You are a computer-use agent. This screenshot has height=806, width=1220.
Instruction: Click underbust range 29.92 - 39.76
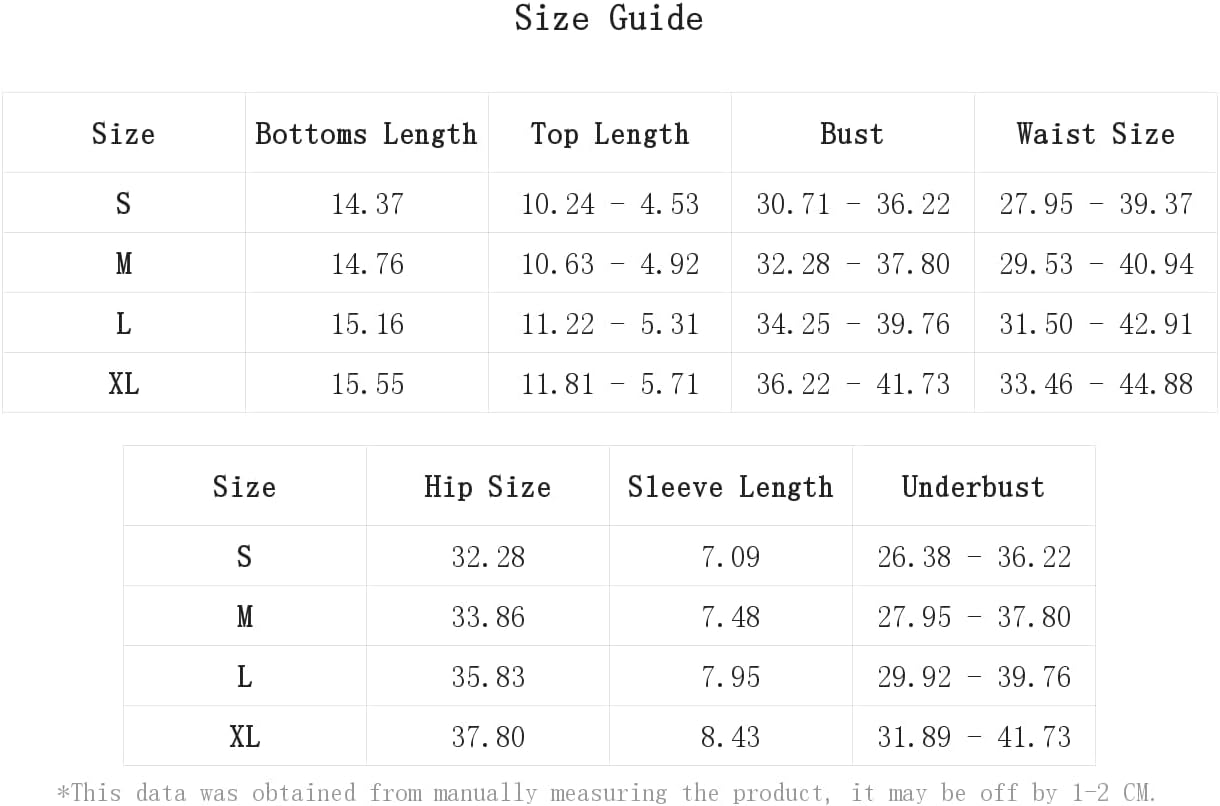tap(973, 677)
